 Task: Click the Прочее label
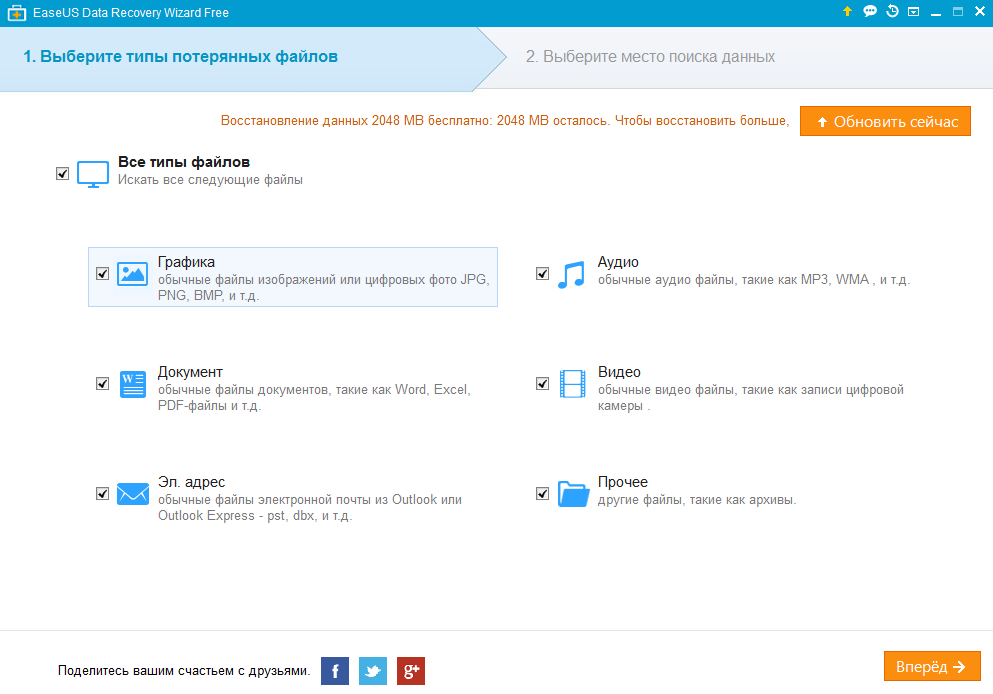623,483
